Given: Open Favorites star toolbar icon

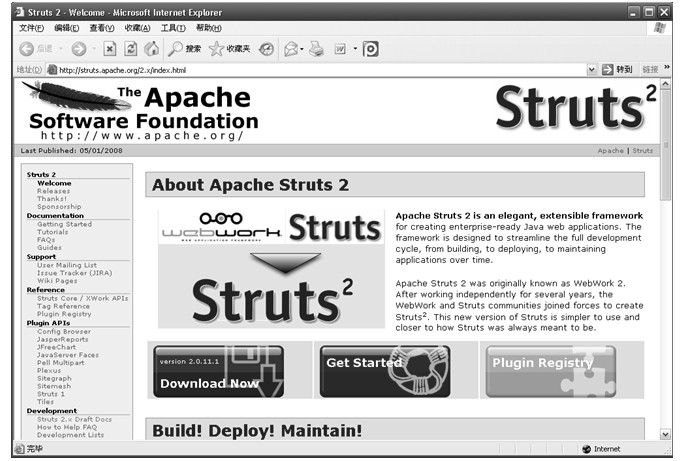Looking at the screenshot, I should (216, 49).
